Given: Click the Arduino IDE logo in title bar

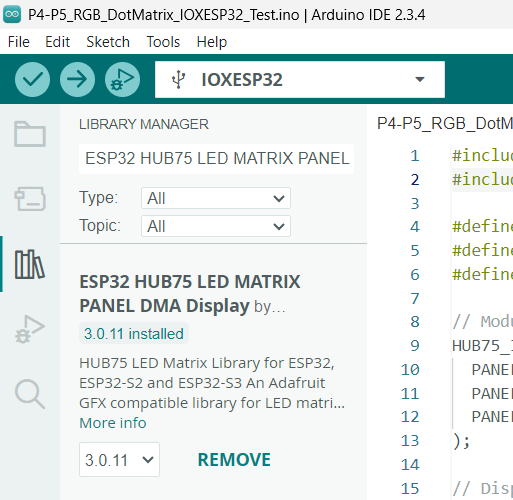Looking at the screenshot, I should coord(12,15).
